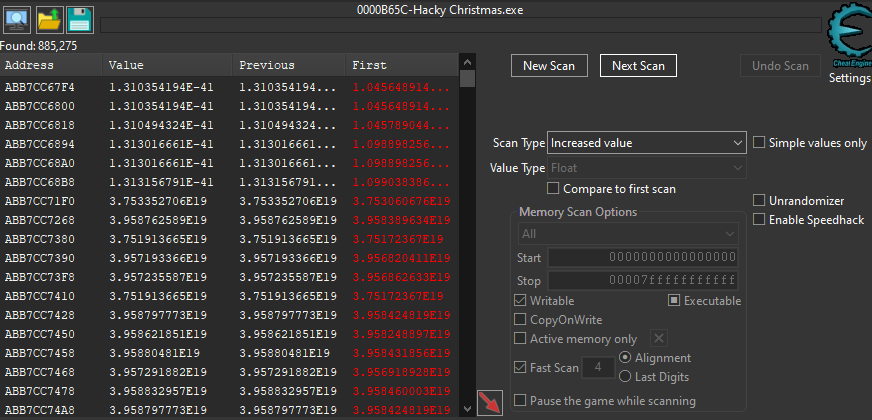Screen dimensions: 872x420
Task: Click the scan progress bar
Action: coord(460,25)
